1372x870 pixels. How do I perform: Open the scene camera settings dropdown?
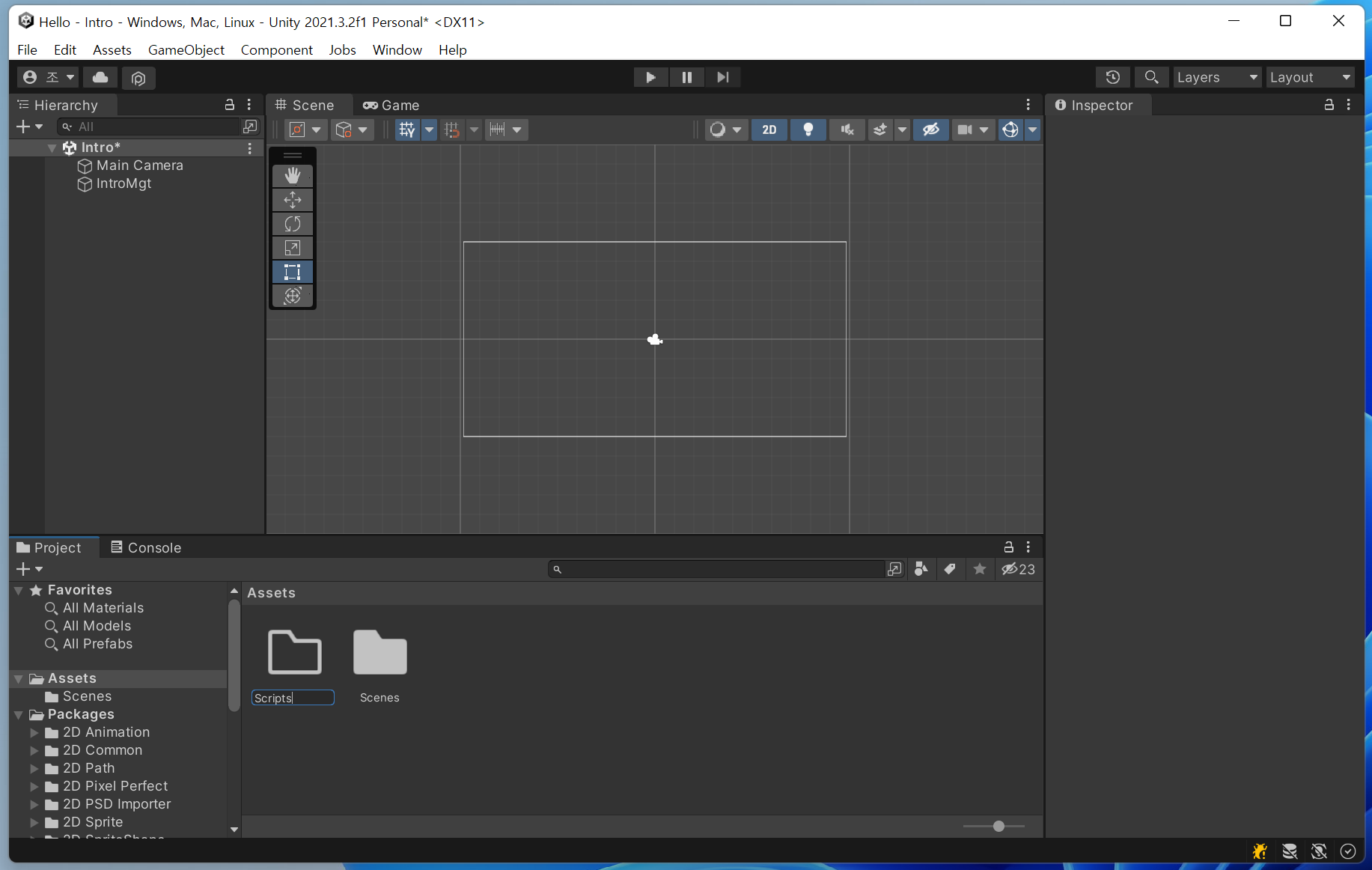[x=973, y=130]
